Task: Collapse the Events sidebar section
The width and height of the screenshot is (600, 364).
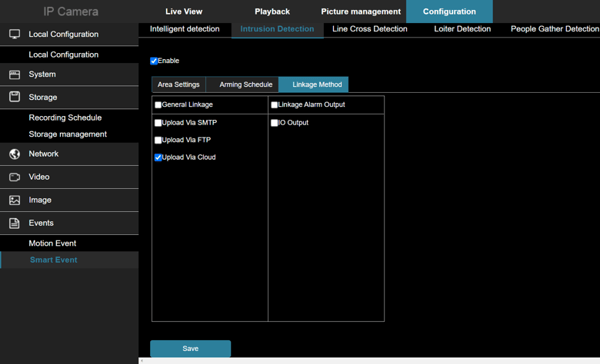Action: point(69,223)
